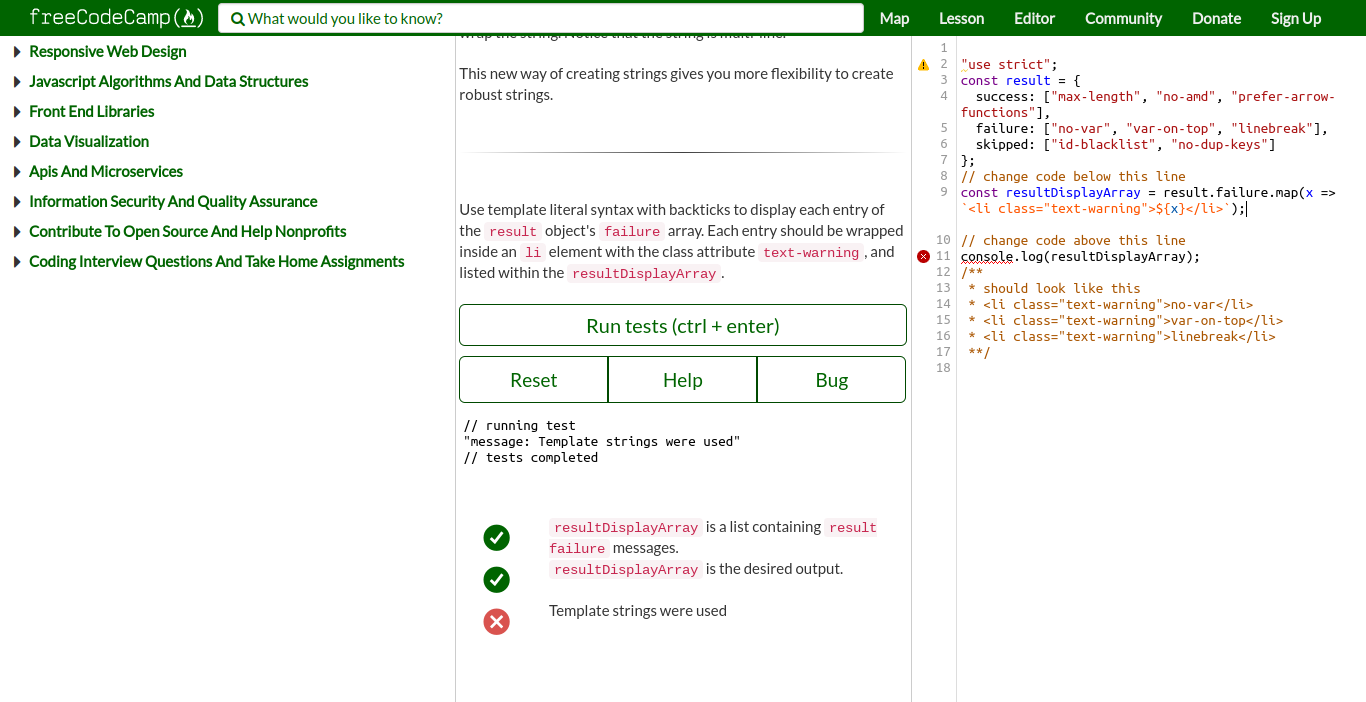This screenshot has width=1366, height=702.
Task: Switch to the Editor view
Action: coord(1034,18)
